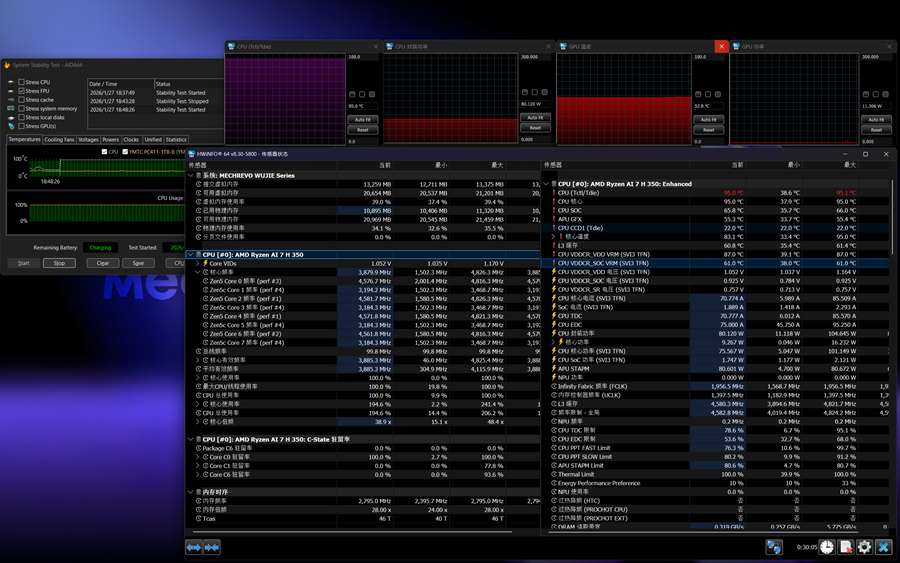Viewport: 900px width, 563px height.
Task: Click the clock icon beside Package C6 驻留率
Action: (199, 448)
